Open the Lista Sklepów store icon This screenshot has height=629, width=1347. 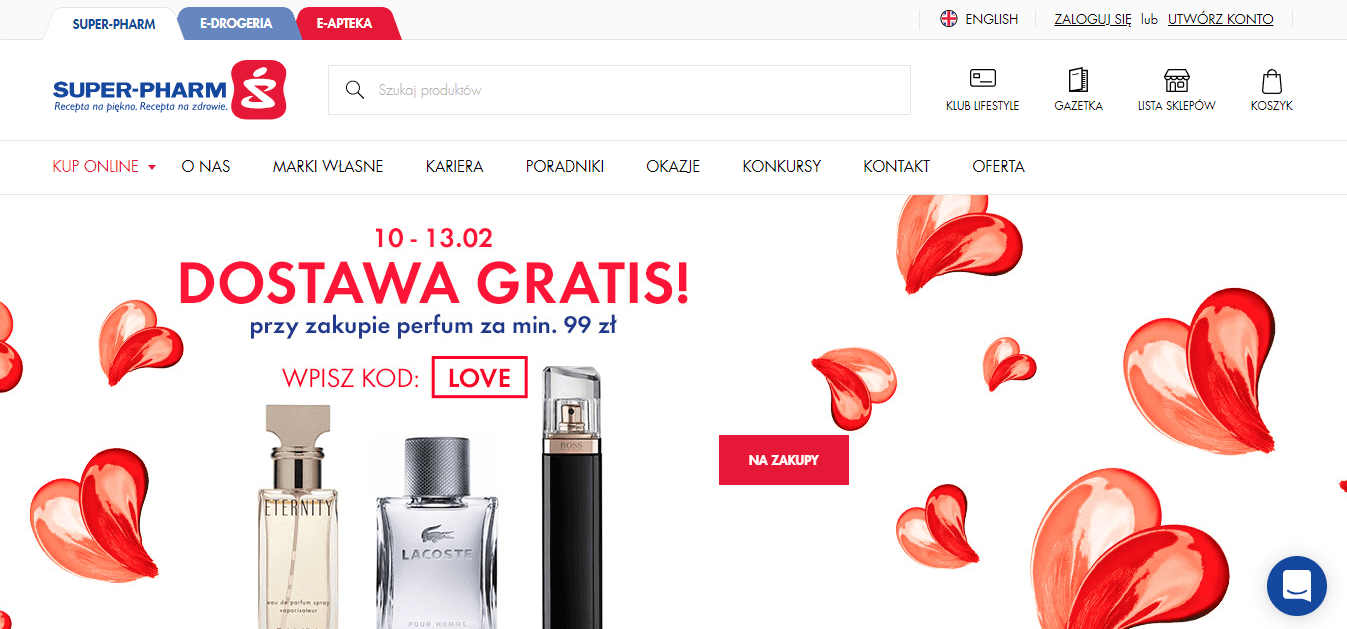[1176, 80]
